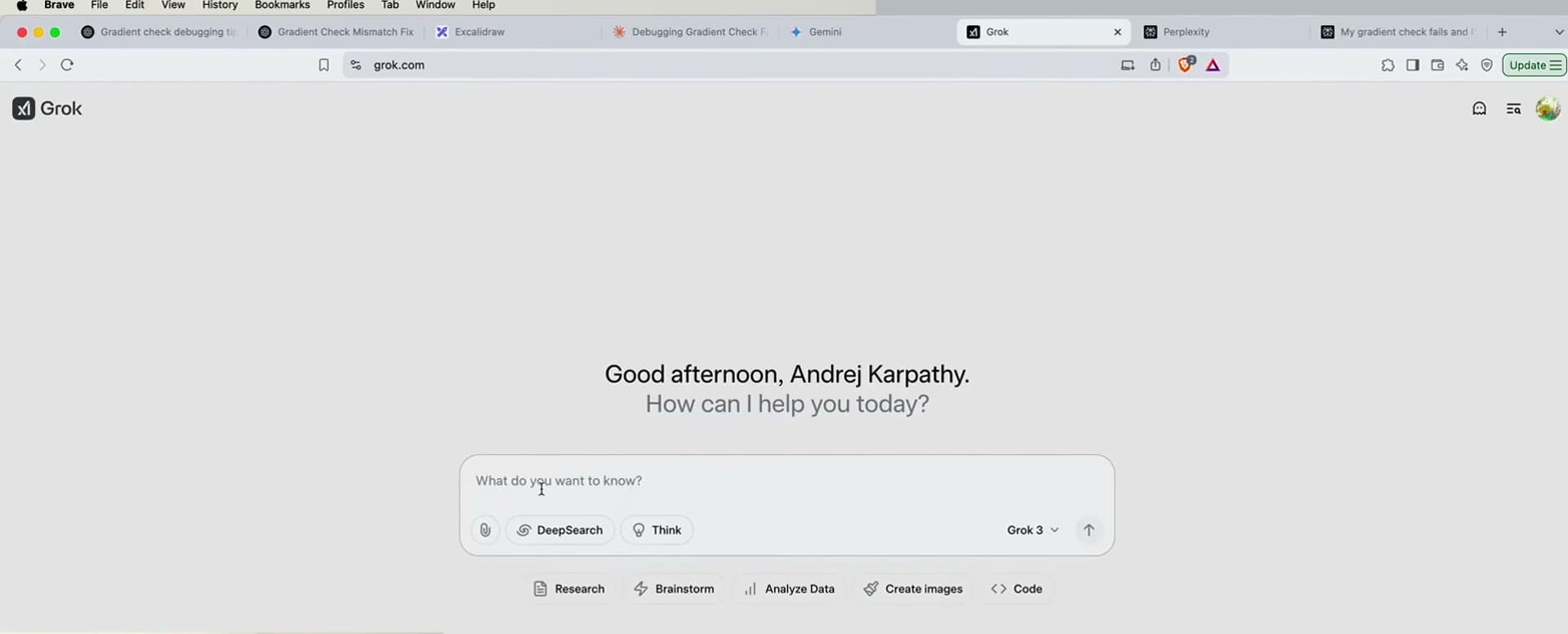The height and width of the screenshot is (634, 1568).
Task: Open the cast or screen icon in address bar
Action: tap(1127, 65)
